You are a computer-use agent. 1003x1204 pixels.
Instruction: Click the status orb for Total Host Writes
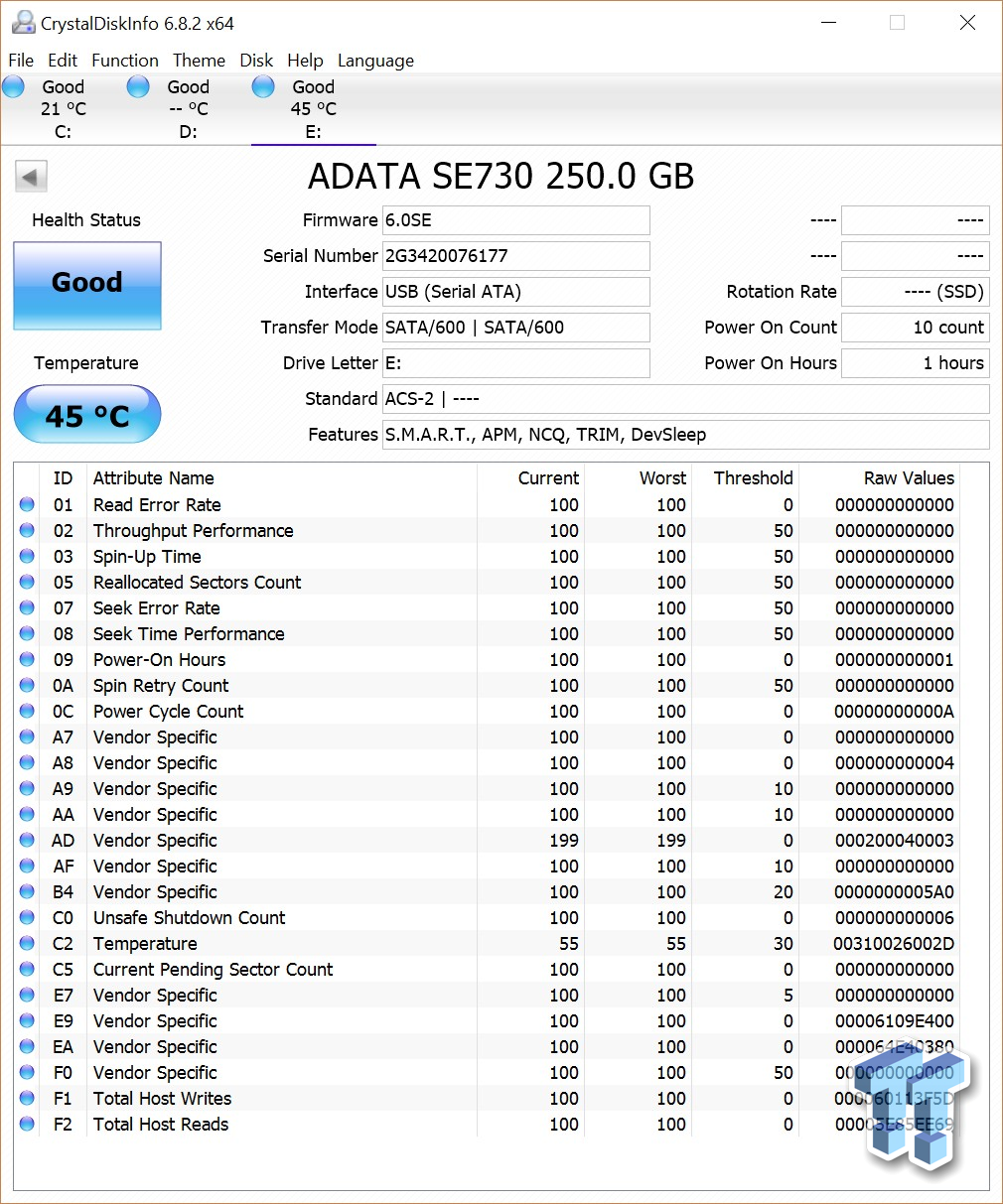click(x=27, y=1099)
